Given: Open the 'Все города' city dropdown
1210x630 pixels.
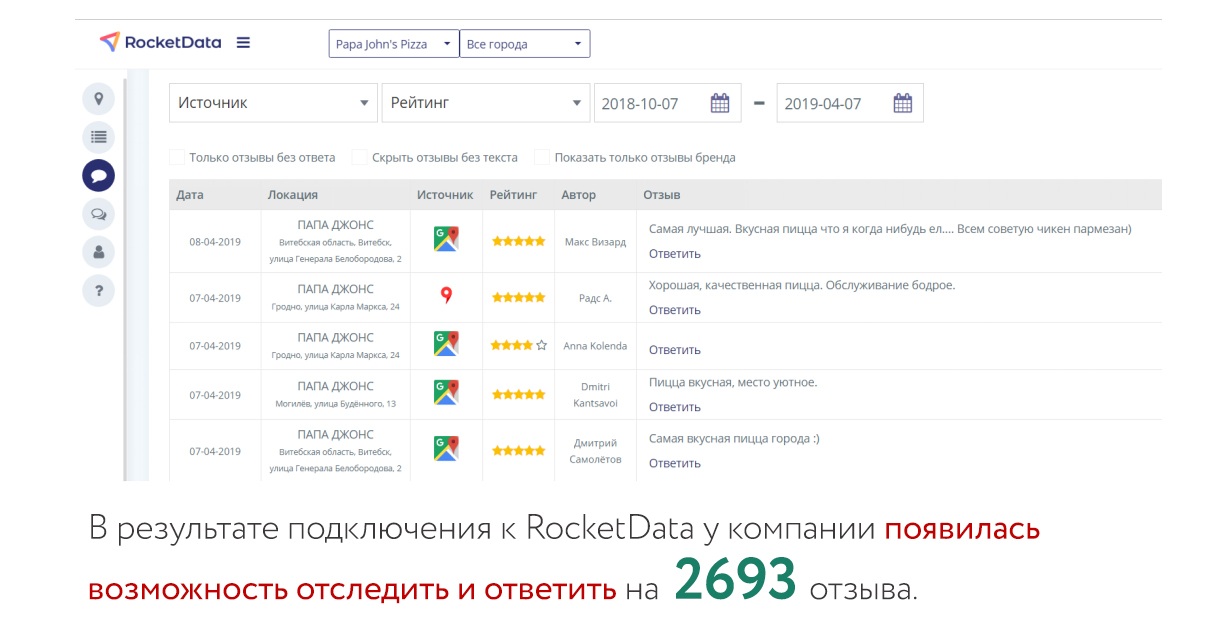Looking at the screenshot, I should (x=525, y=44).
